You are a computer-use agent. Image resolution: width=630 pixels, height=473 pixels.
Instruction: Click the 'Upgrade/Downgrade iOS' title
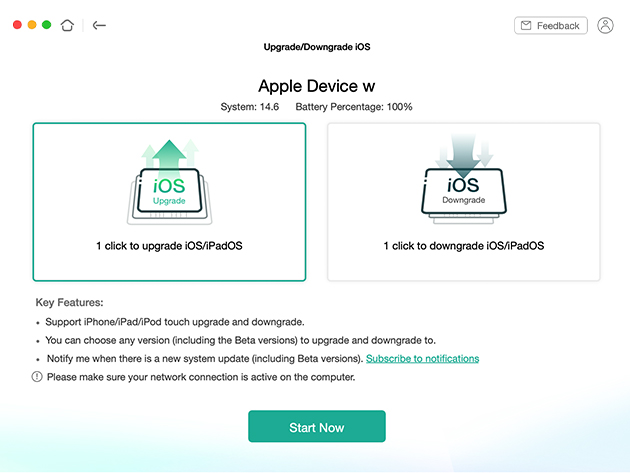pos(317,47)
